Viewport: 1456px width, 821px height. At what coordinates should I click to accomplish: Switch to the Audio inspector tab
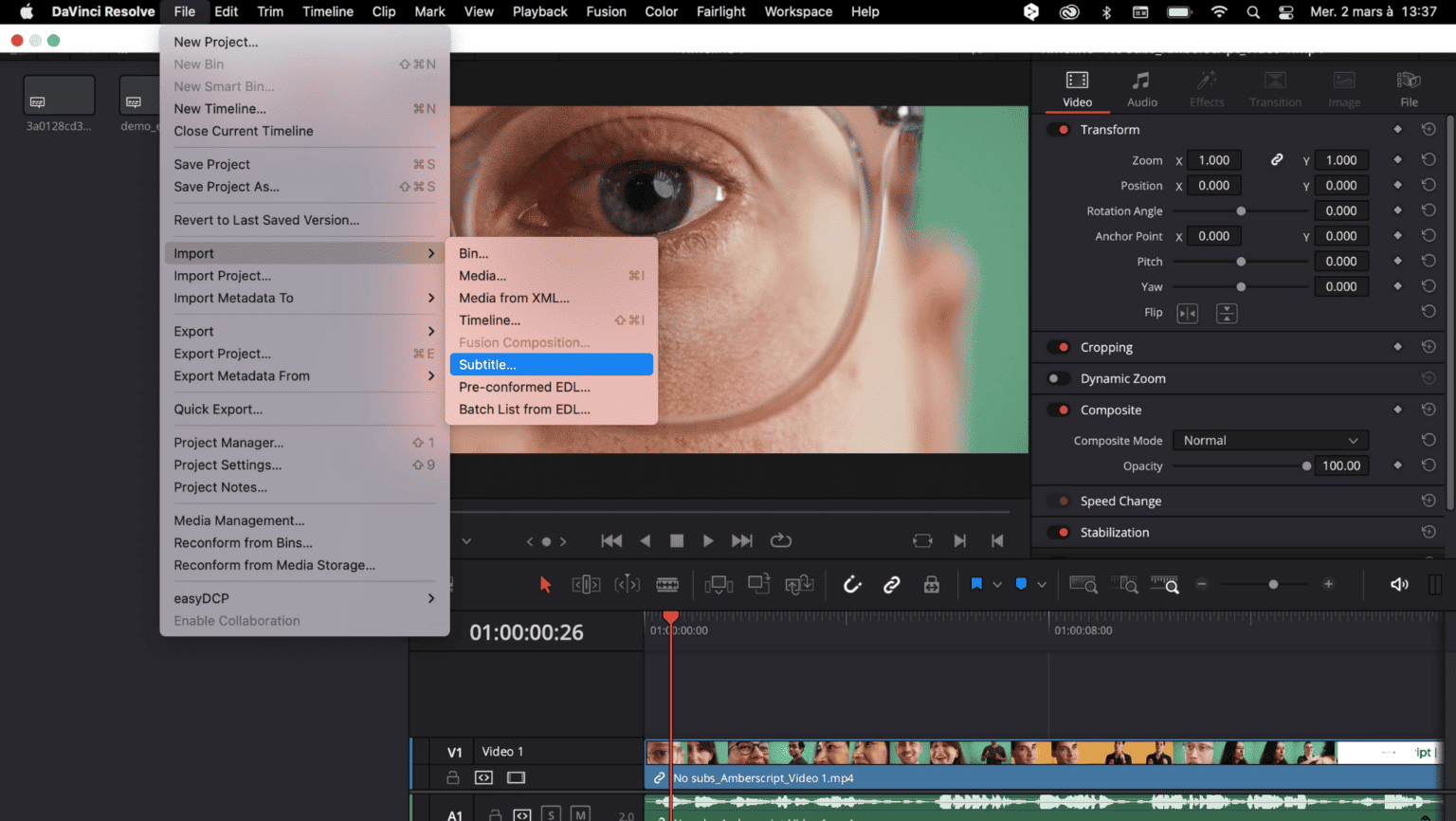[1141, 88]
